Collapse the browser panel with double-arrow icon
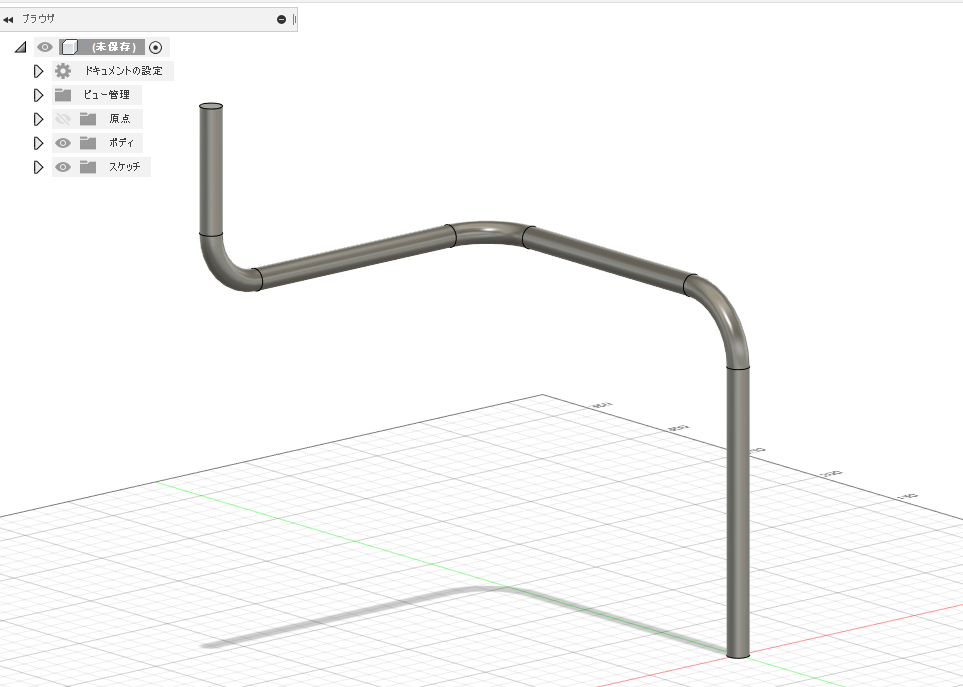The height and width of the screenshot is (687, 963). tap(8, 20)
